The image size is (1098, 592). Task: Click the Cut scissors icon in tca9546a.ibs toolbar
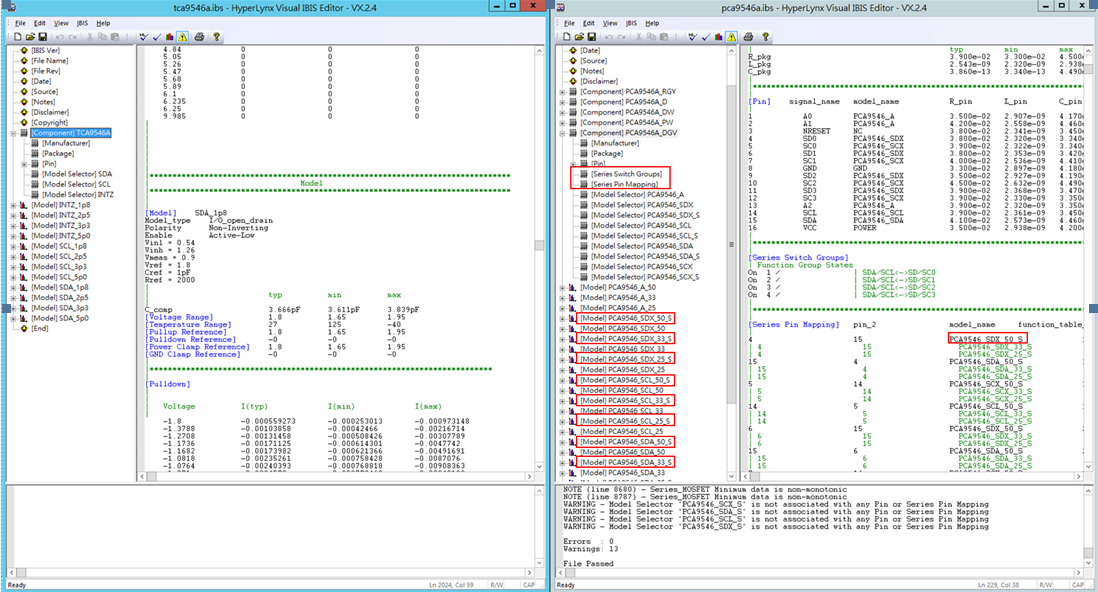90,37
